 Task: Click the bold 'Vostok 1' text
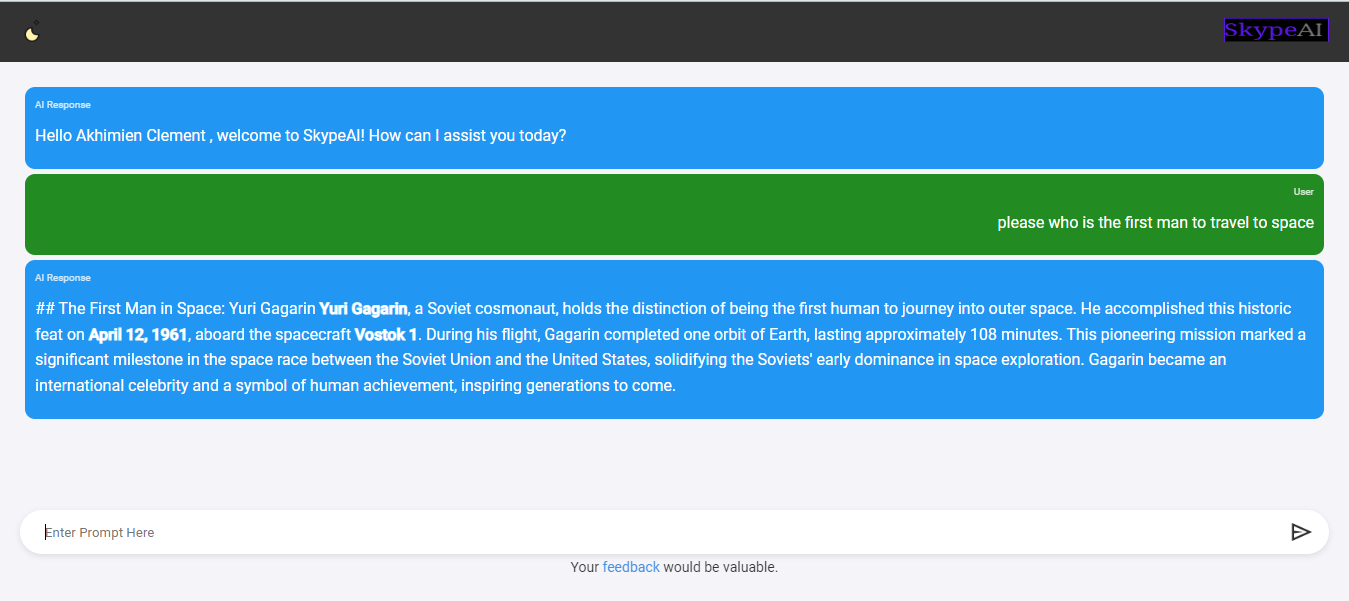pyautogui.click(x=386, y=334)
